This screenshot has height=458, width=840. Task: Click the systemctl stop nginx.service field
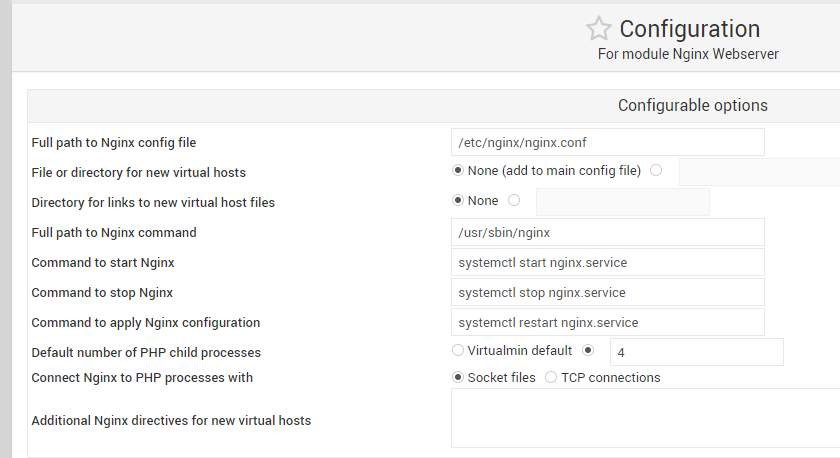pos(608,292)
